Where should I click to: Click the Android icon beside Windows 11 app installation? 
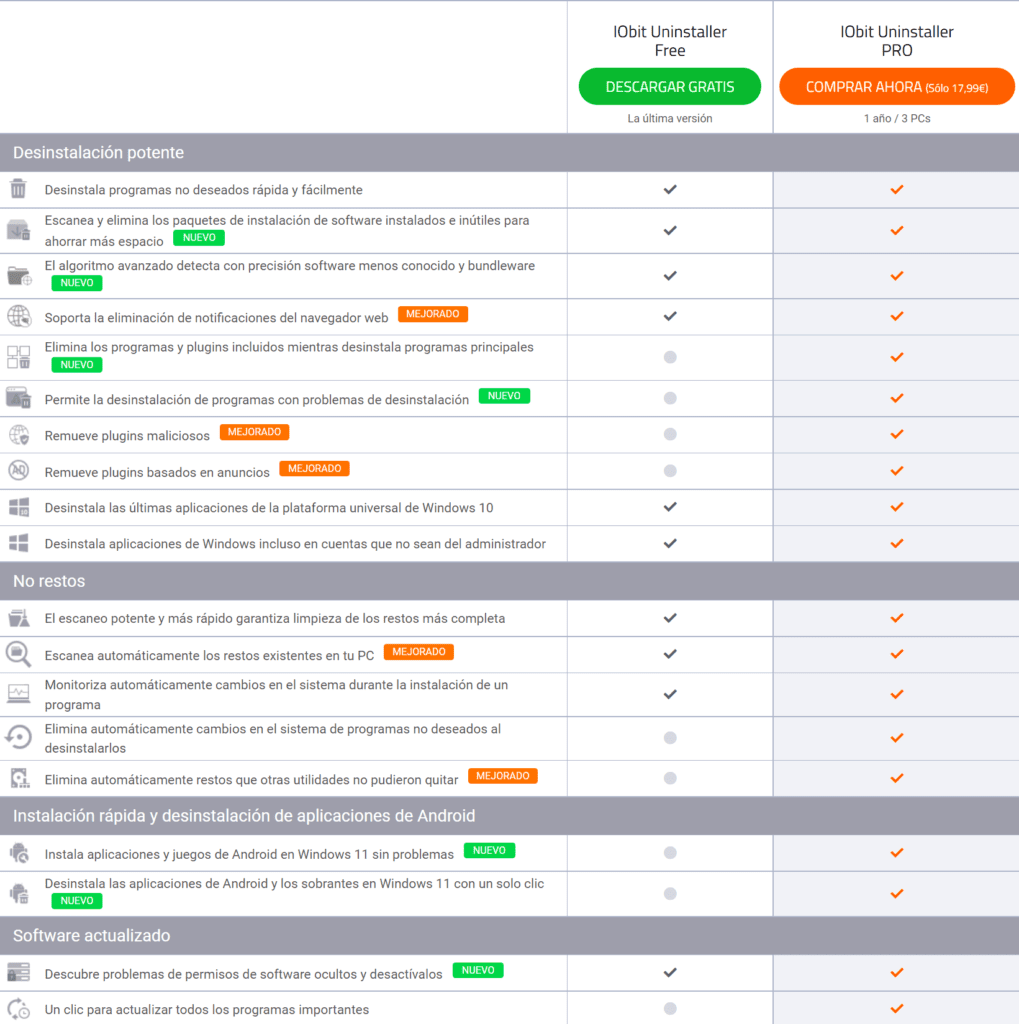[x=19, y=852]
